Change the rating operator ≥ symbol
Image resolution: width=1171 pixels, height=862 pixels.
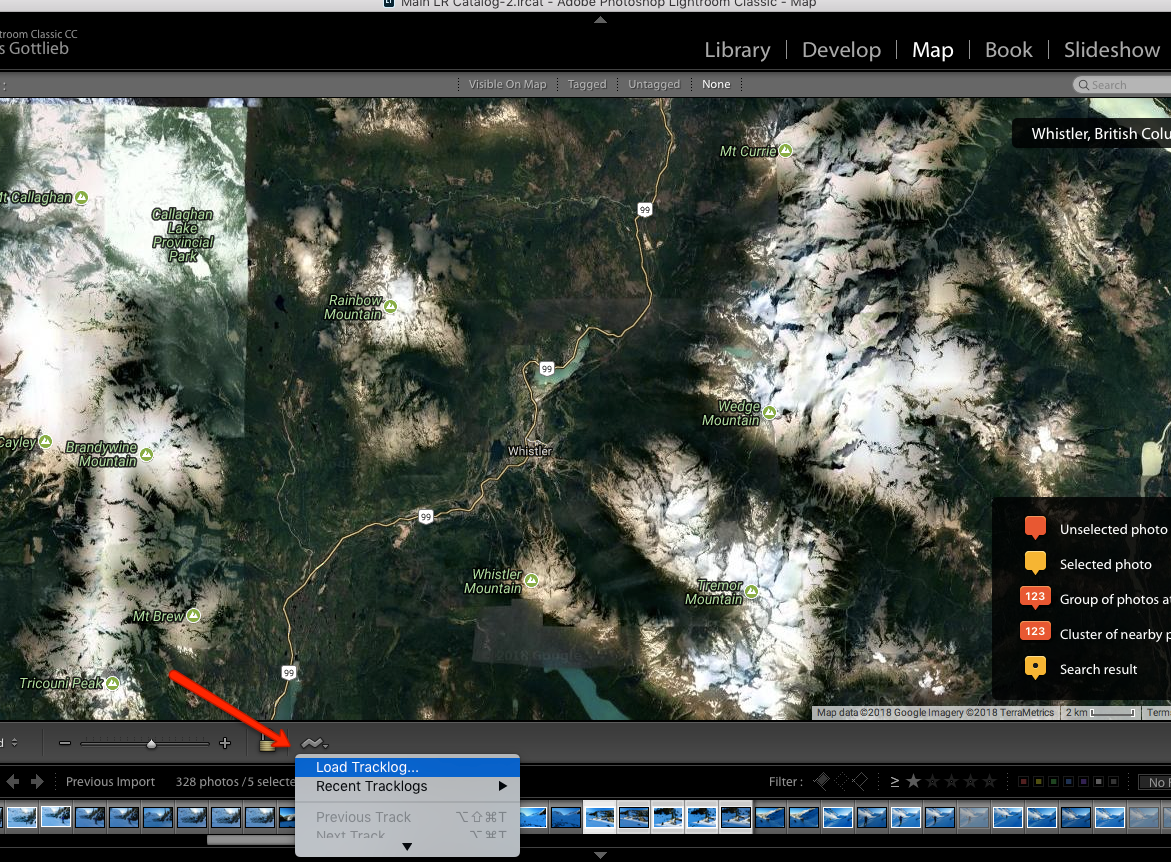pos(895,782)
